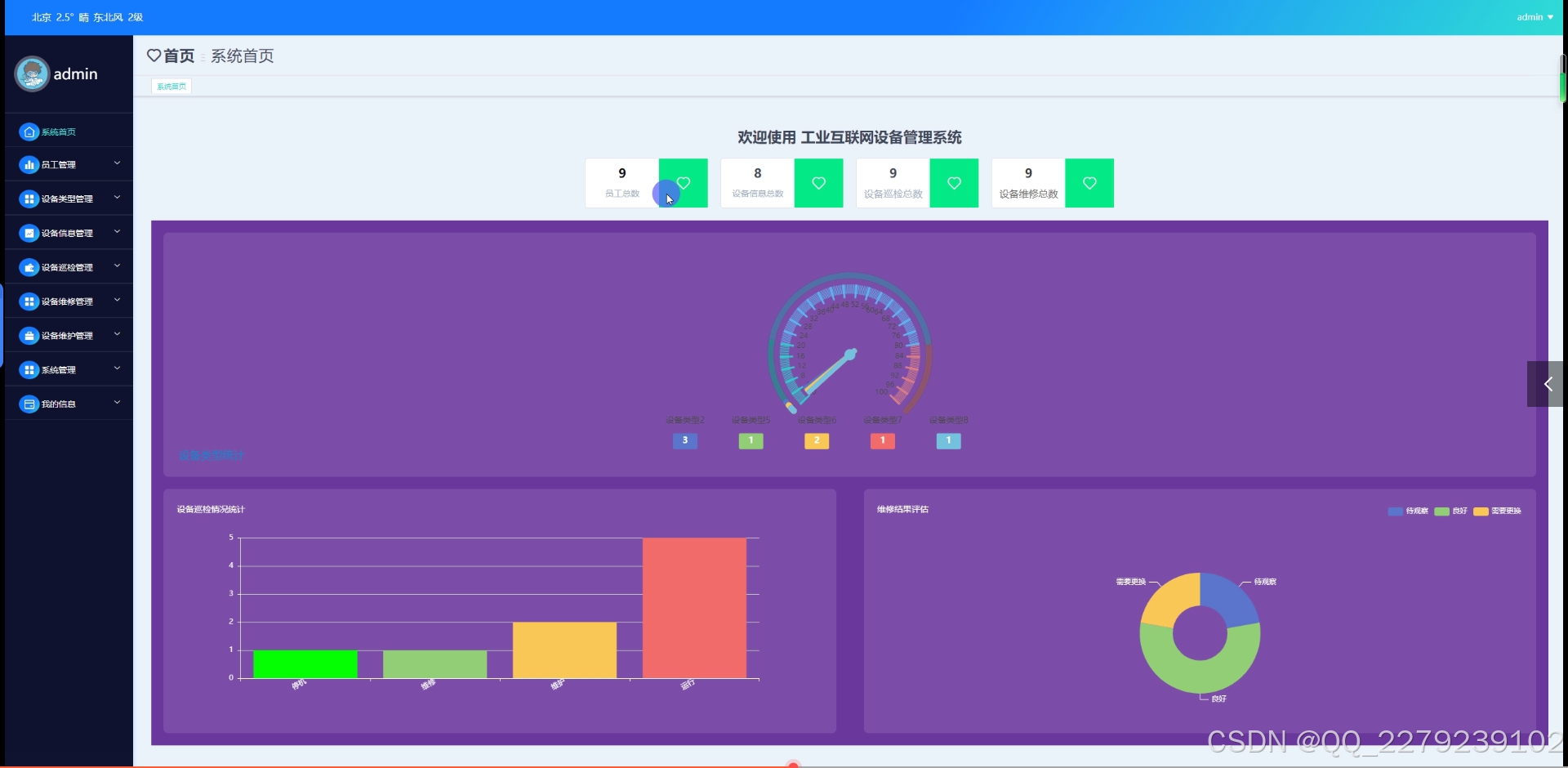Viewport: 1568px width, 768px height.
Task: Click the grid icon for 设备类型管理
Action: point(29,199)
